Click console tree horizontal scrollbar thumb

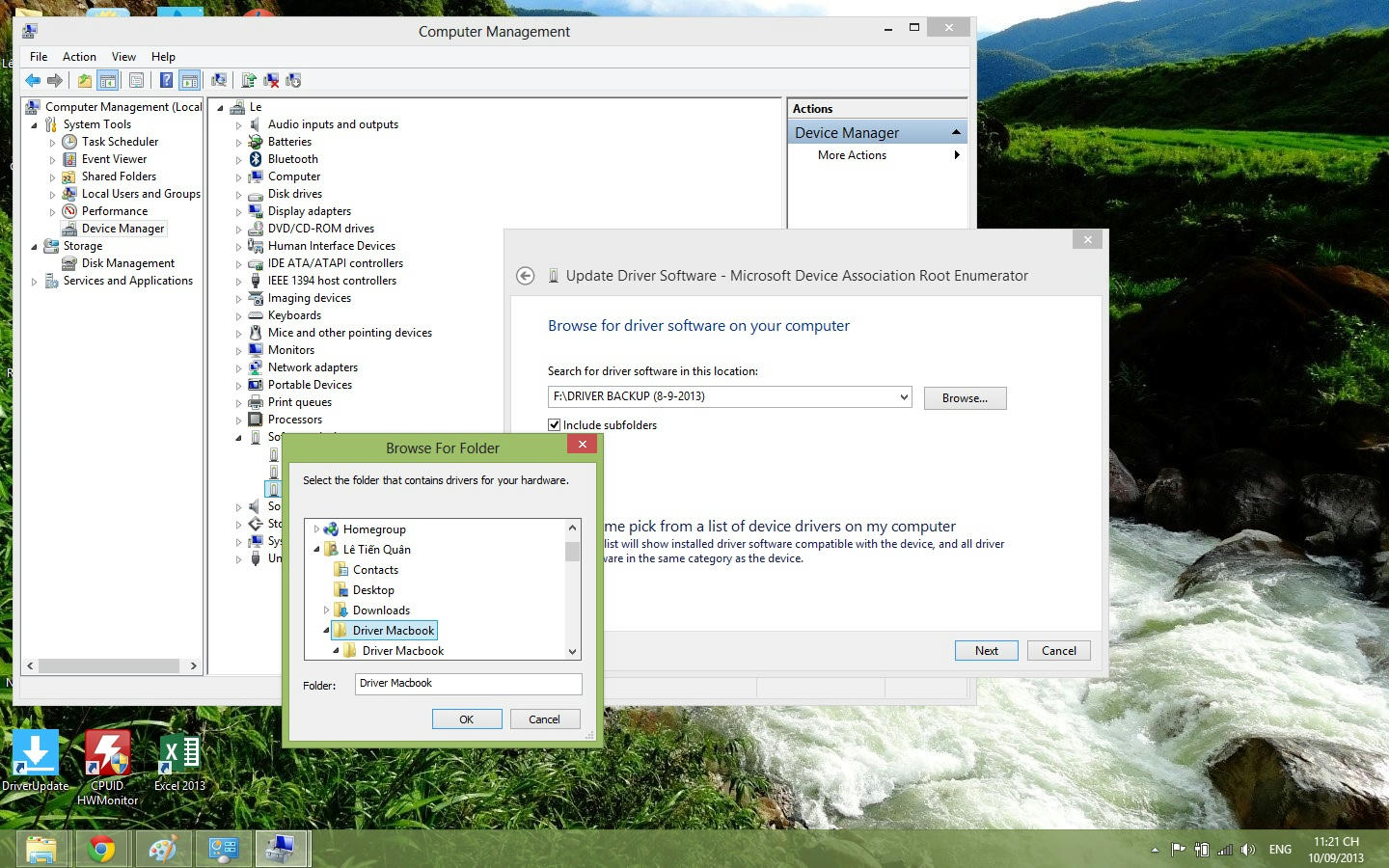[108, 665]
